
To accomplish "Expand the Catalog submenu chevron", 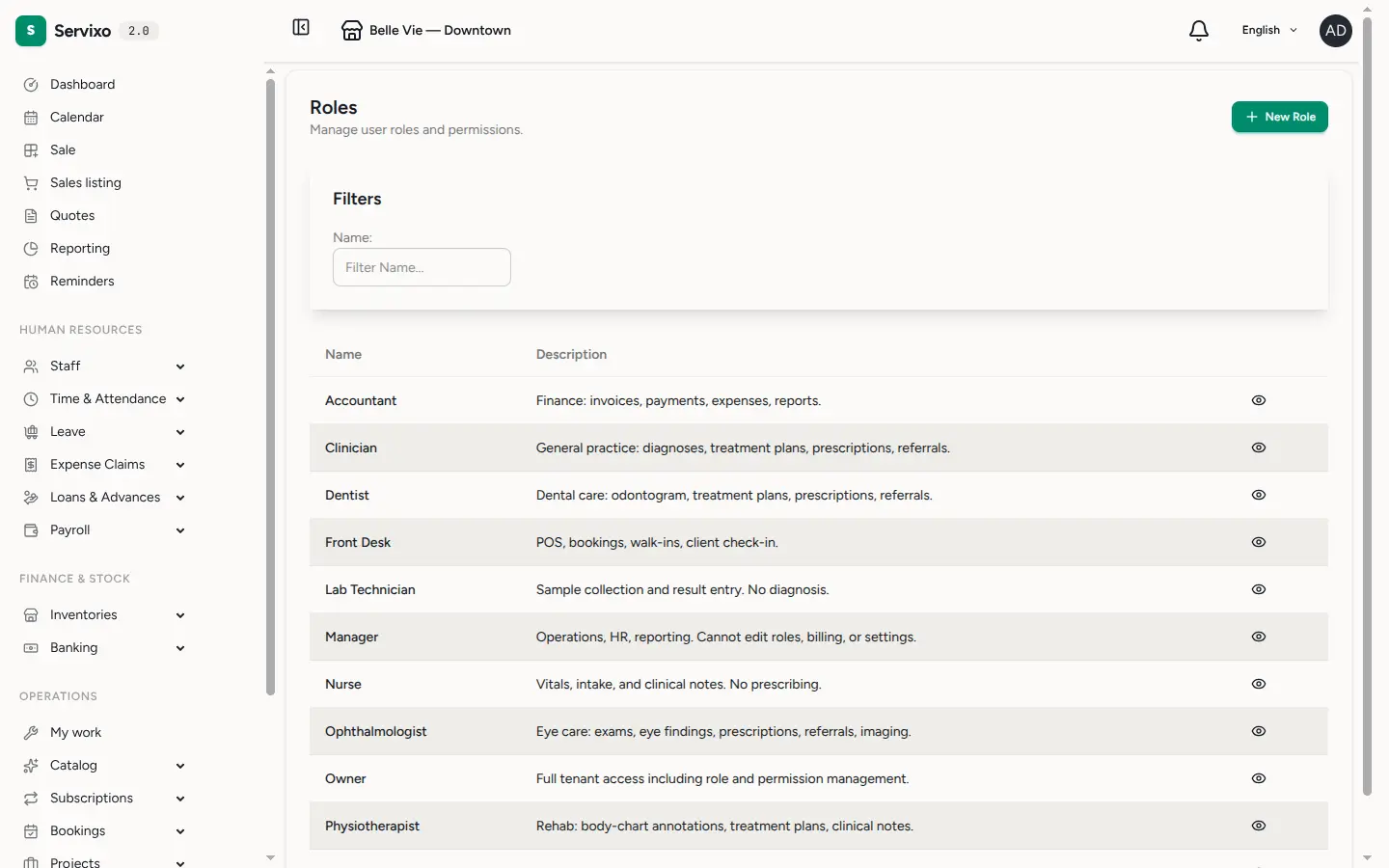I will coord(180,766).
